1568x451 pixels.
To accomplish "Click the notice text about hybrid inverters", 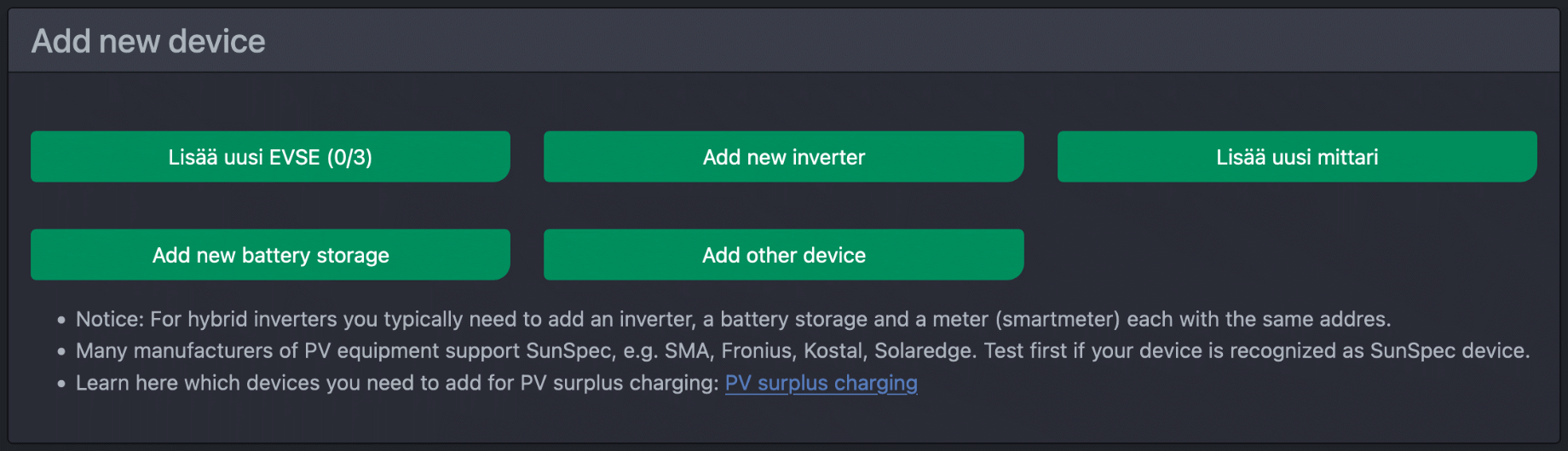I will tap(733, 320).
